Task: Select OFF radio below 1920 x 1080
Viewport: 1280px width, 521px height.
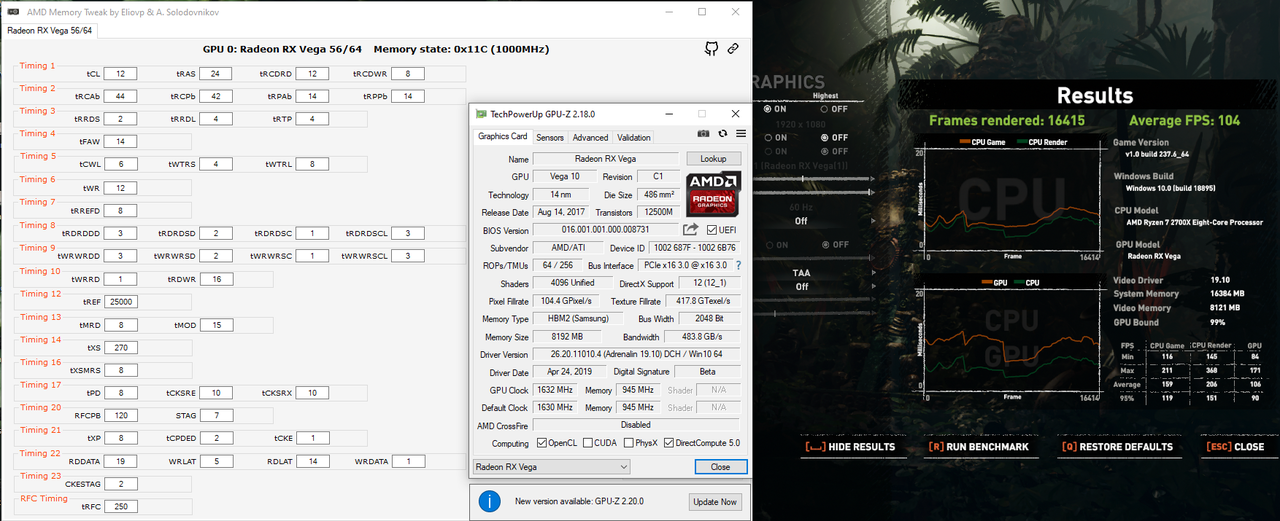Action: pyautogui.click(x=824, y=138)
